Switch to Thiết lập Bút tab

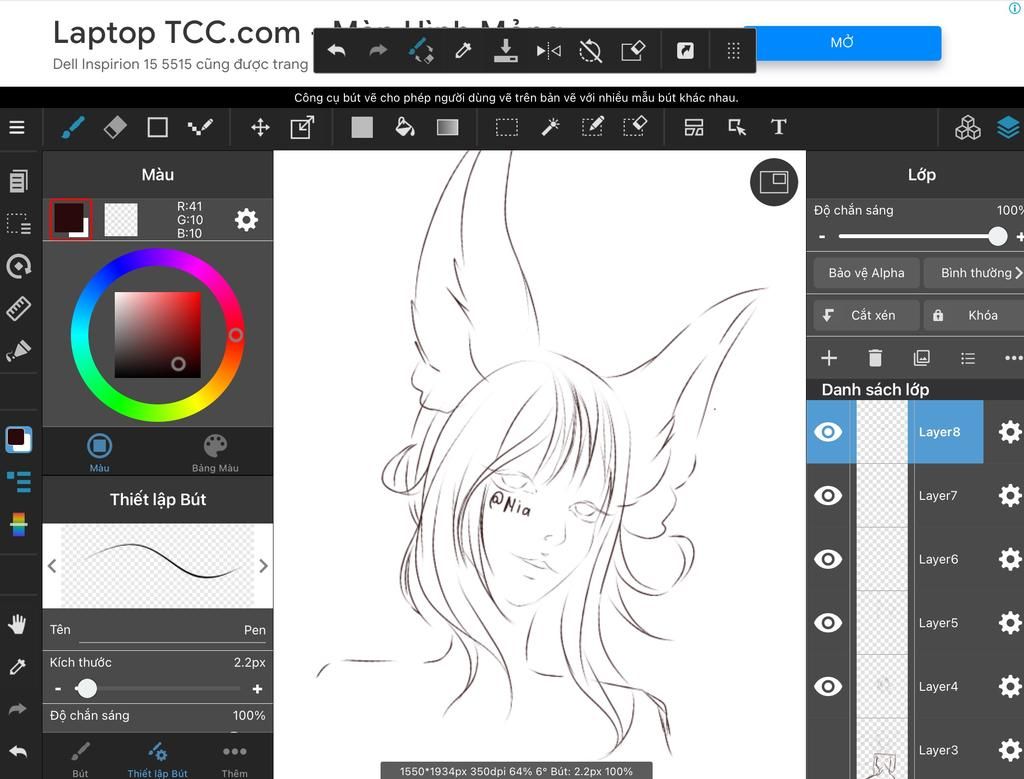pyautogui.click(x=157, y=759)
